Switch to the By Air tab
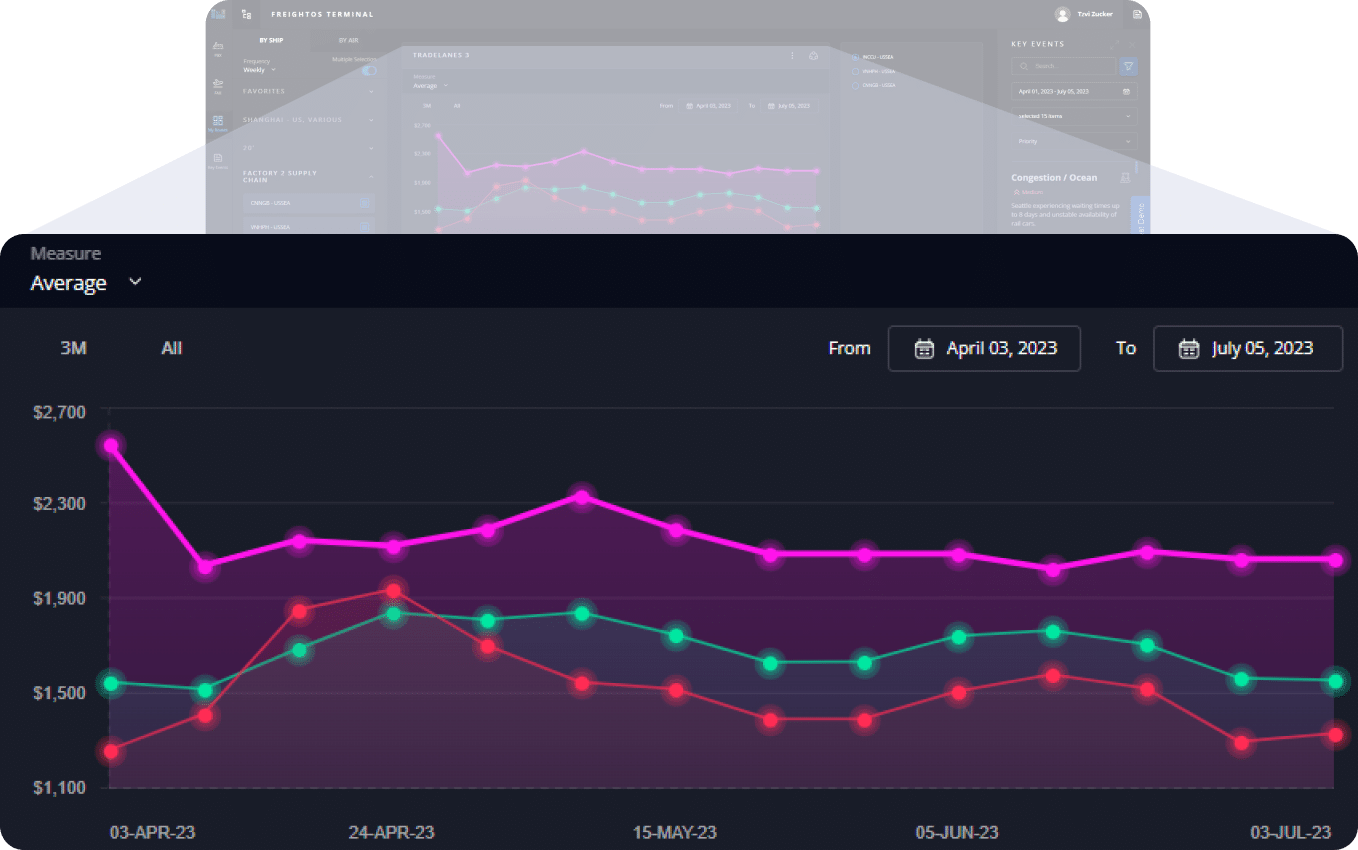The image size is (1358, 850). click(348, 40)
